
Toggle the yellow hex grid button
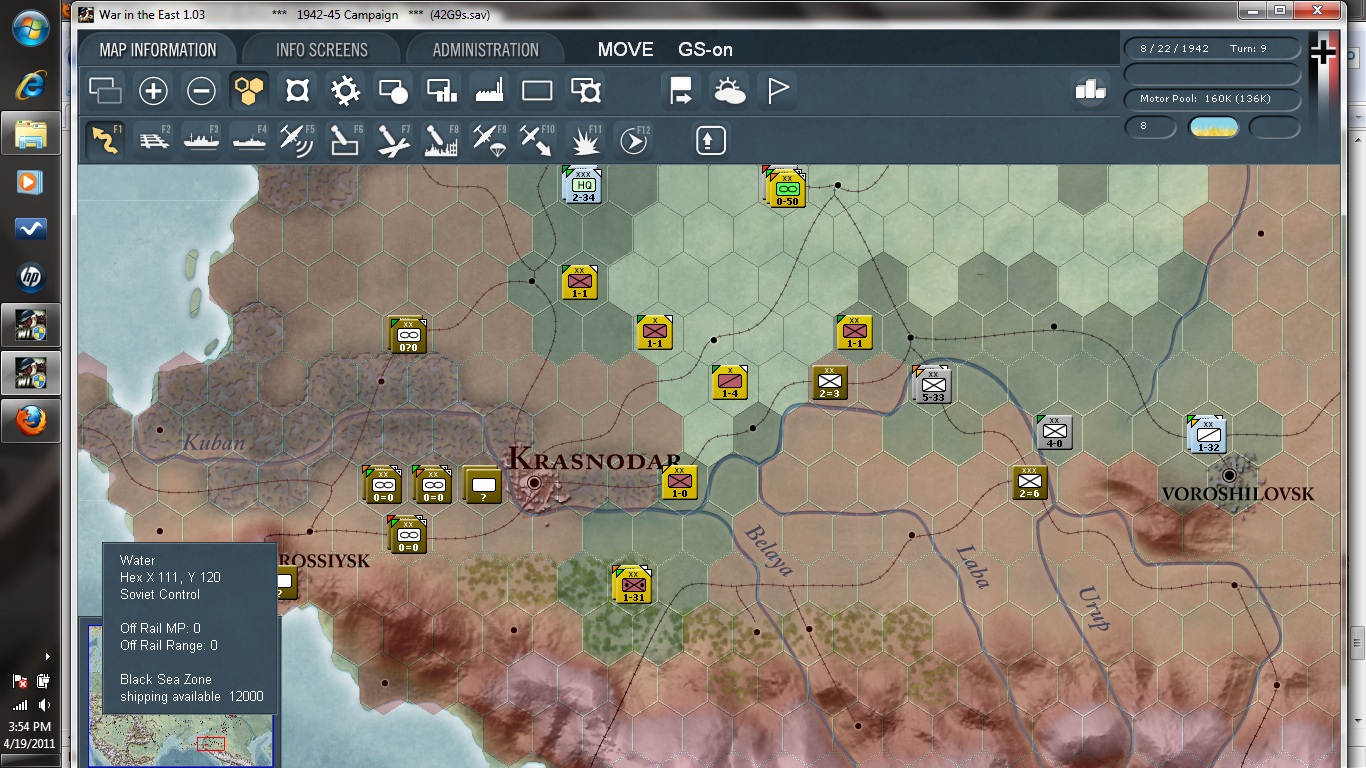point(249,91)
